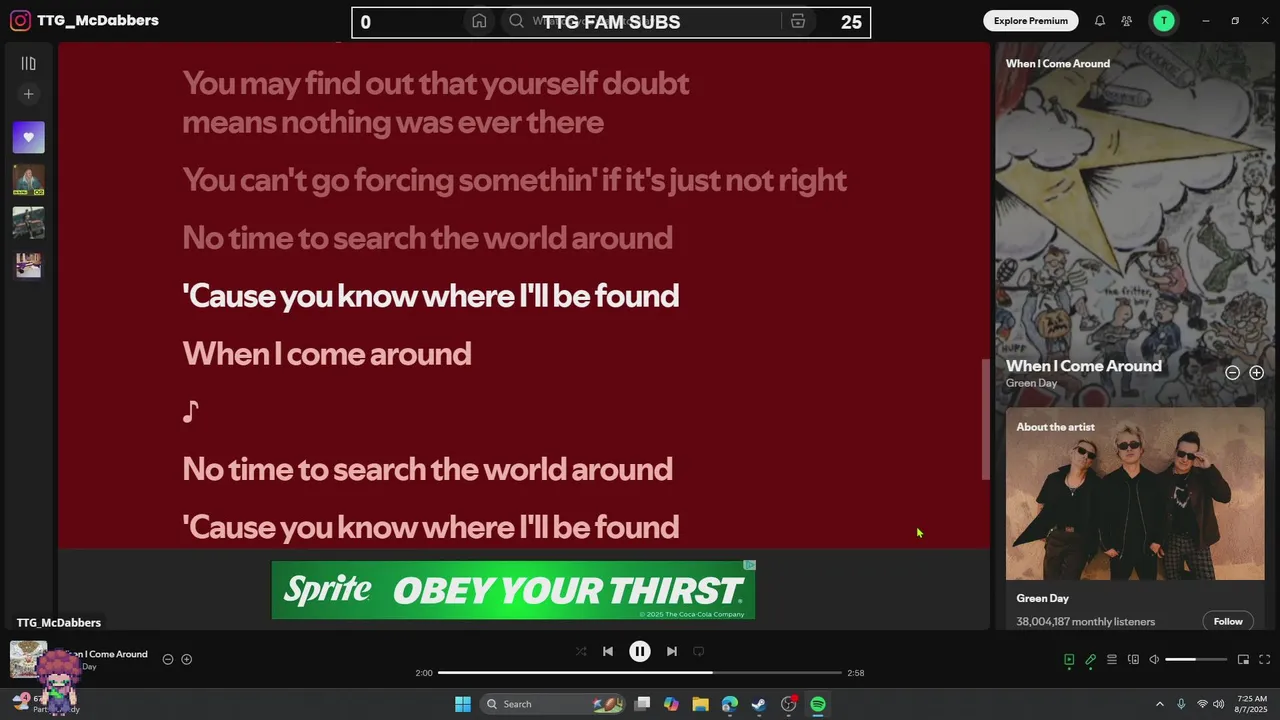The height and width of the screenshot is (720, 1280).
Task: Click the minus icon in the bottom player bar
Action: [x=168, y=659]
